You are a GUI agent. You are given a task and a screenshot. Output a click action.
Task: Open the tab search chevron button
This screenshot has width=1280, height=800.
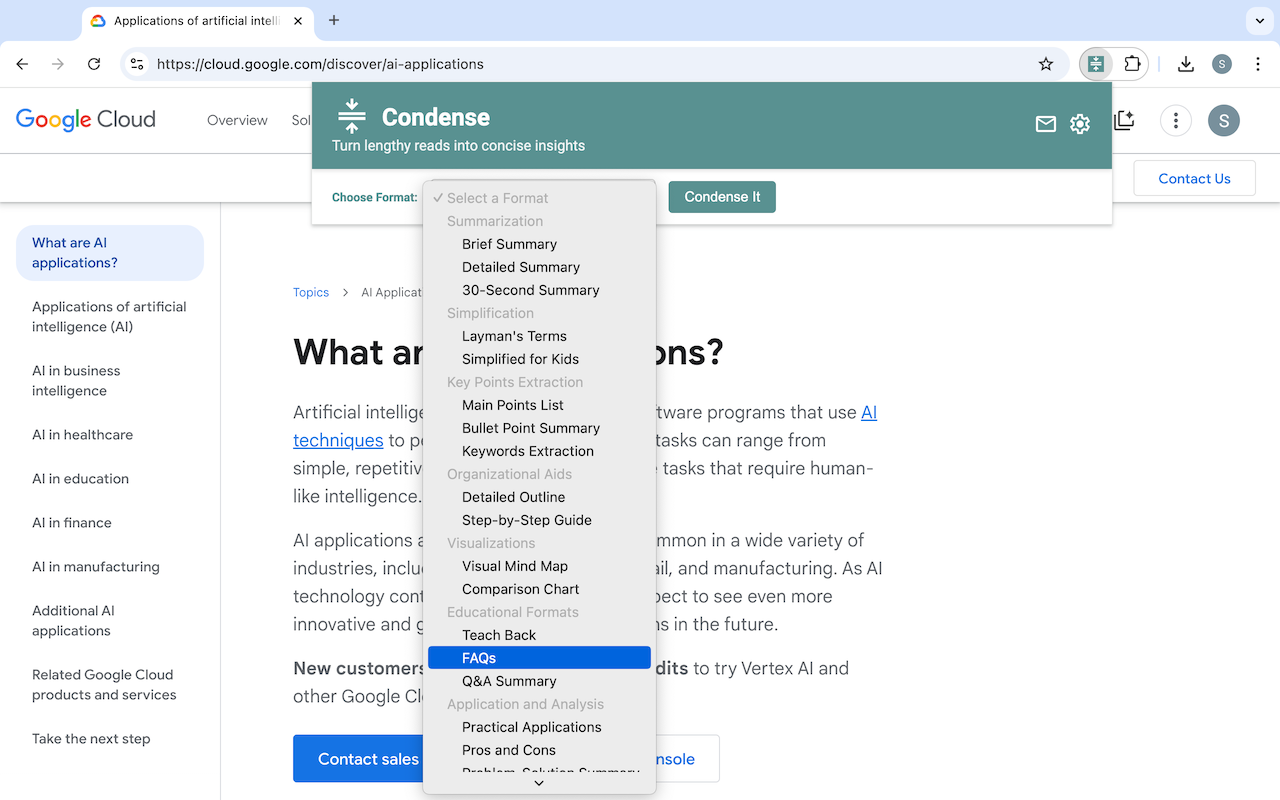click(1259, 20)
